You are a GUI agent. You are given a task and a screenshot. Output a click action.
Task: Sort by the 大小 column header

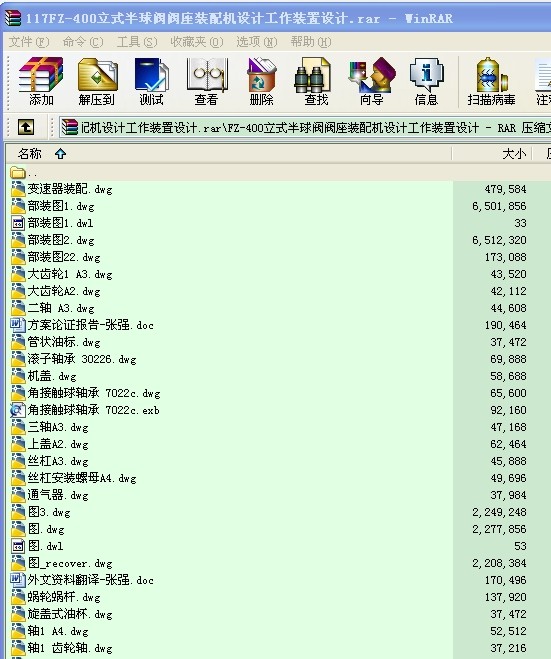tap(492, 153)
